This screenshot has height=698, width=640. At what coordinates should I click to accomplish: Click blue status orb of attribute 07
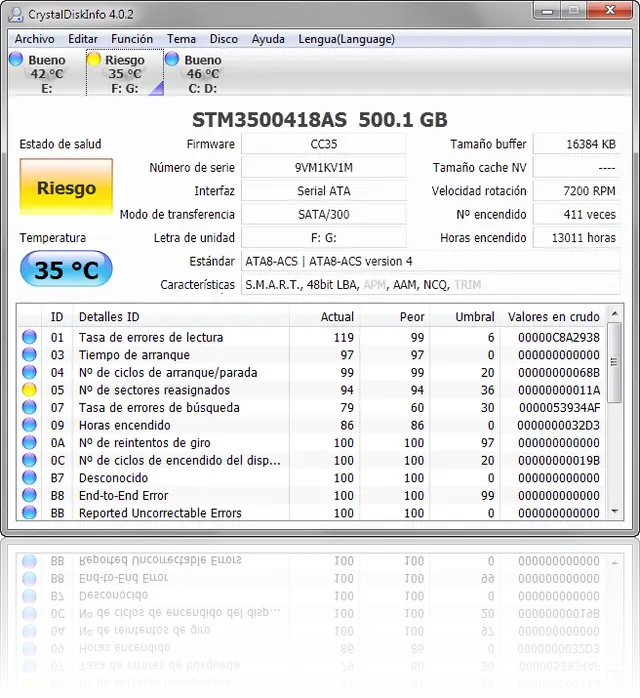point(29,407)
